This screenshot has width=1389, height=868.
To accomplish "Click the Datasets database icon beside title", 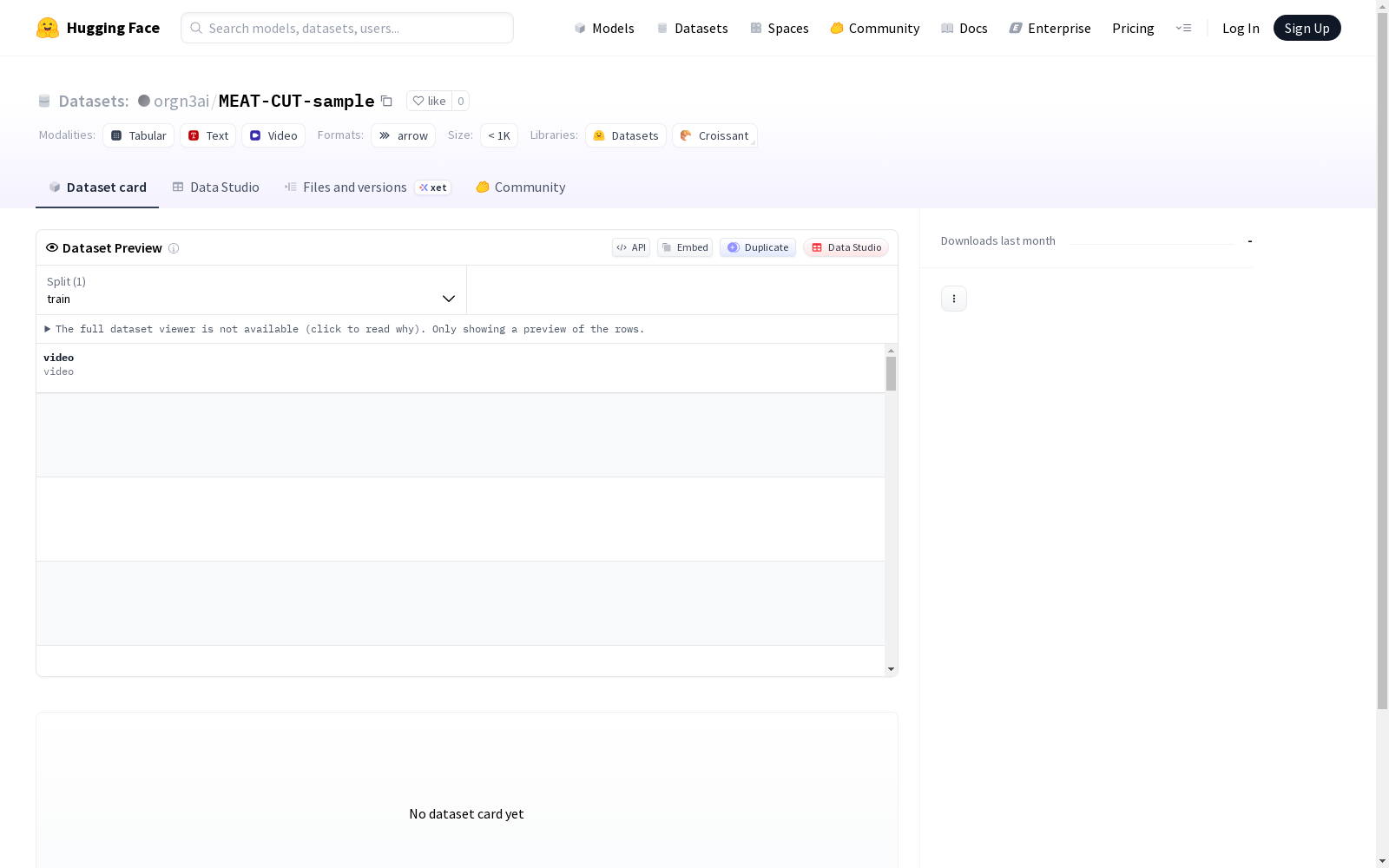I will tap(44, 101).
